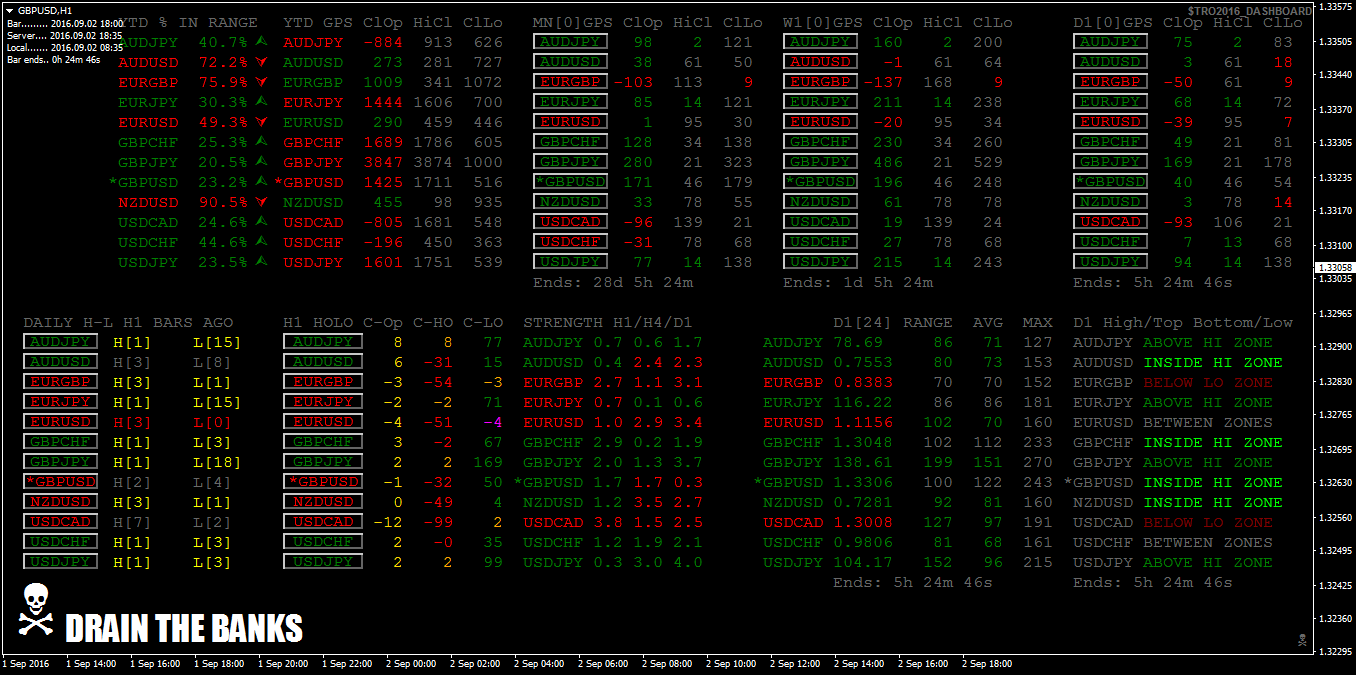Click the small skull icon in chart corner
The height and width of the screenshot is (675, 1356).
(x=1303, y=639)
